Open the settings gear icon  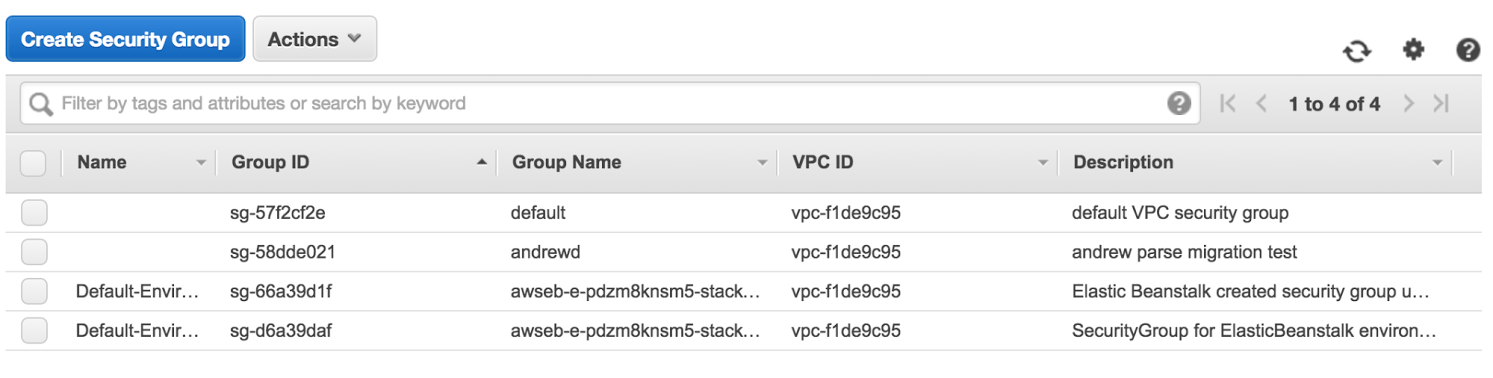point(1413,49)
